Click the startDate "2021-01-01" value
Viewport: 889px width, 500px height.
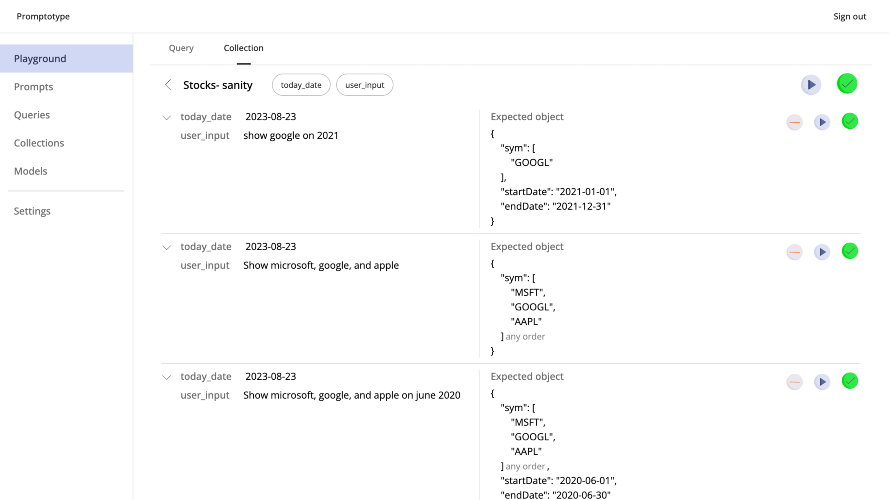pyautogui.click(x=586, y=192)
